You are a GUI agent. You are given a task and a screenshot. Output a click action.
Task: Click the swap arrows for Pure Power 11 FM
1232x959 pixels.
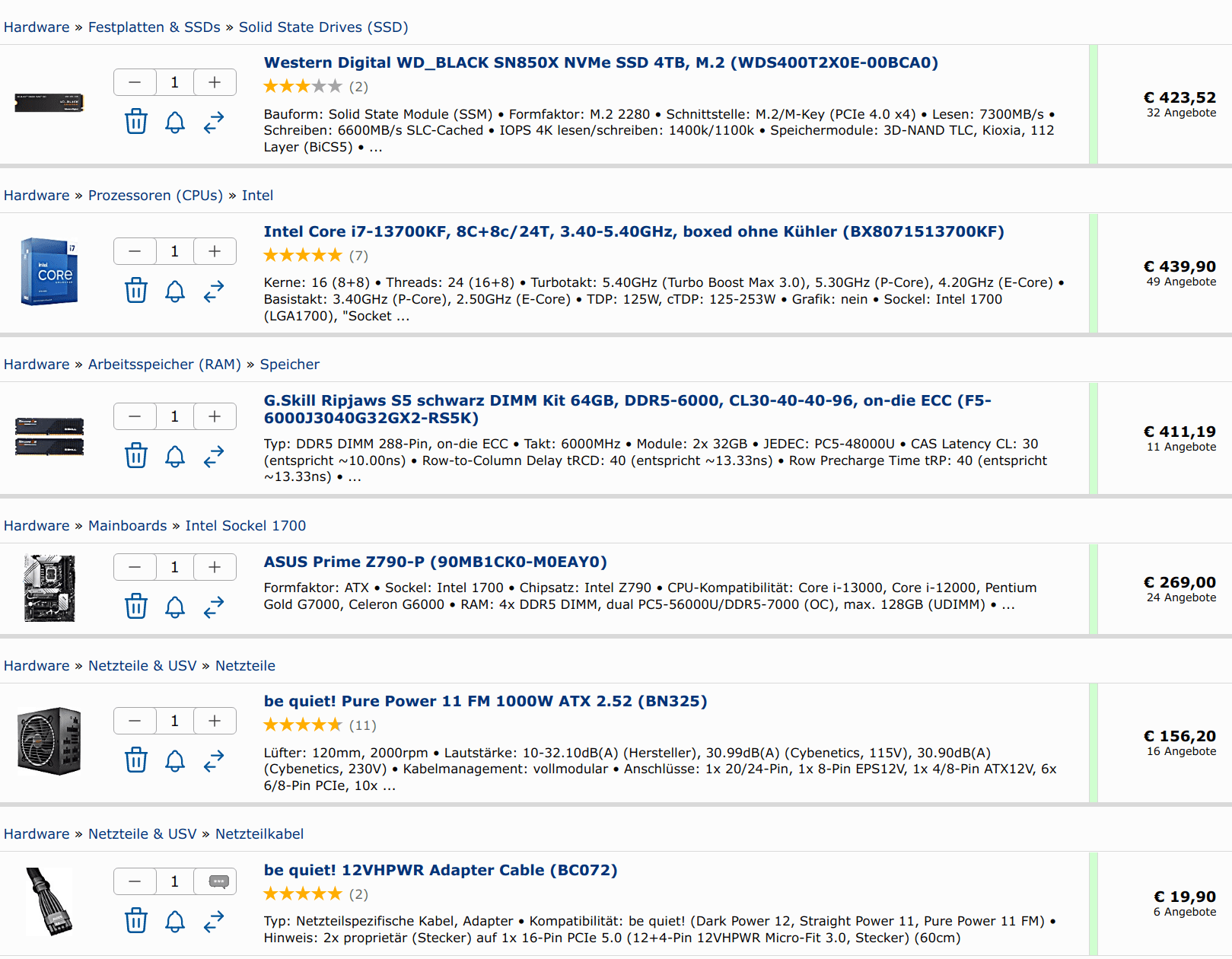point(214,760)
